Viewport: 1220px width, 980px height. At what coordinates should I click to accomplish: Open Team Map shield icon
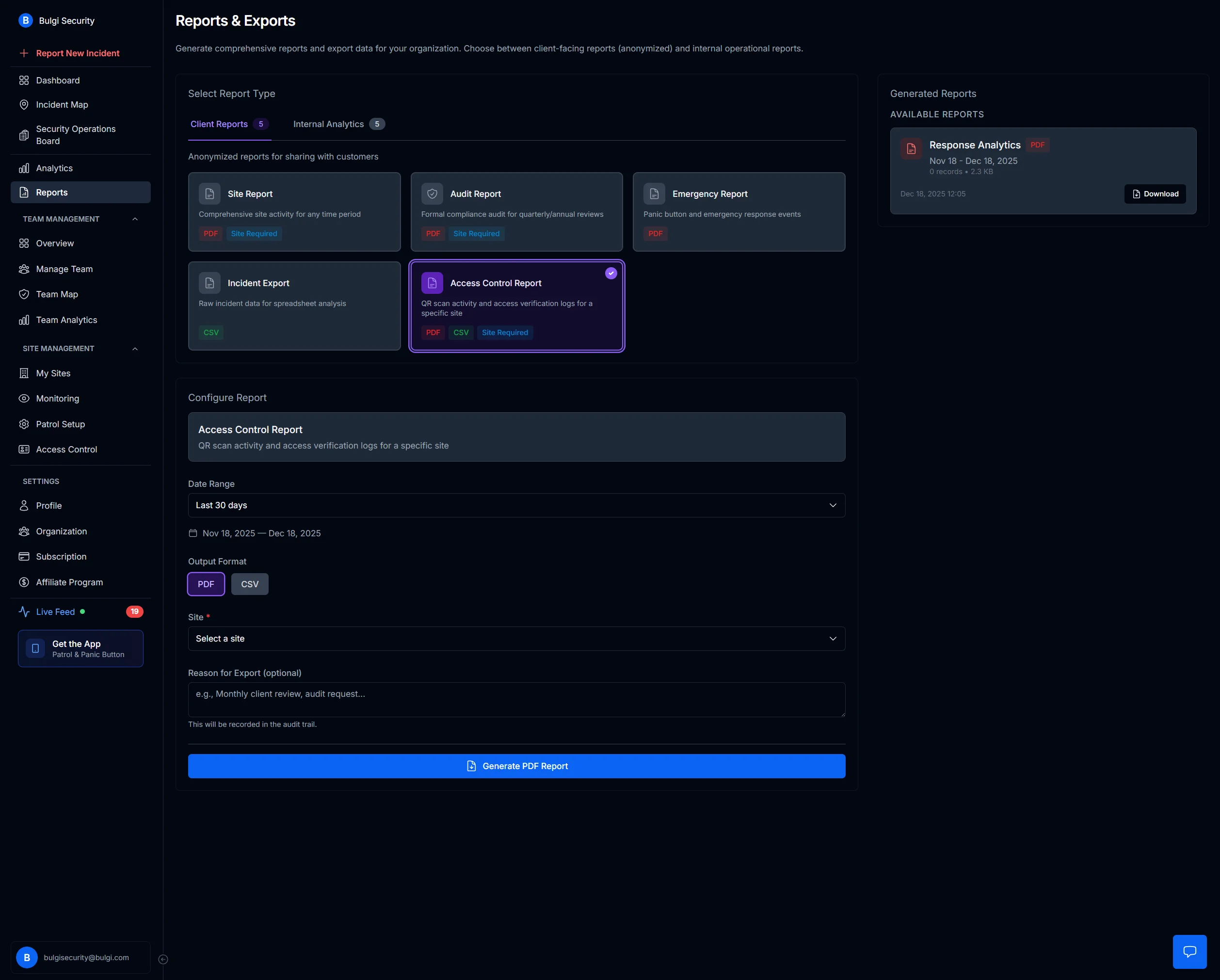point(24,294)
